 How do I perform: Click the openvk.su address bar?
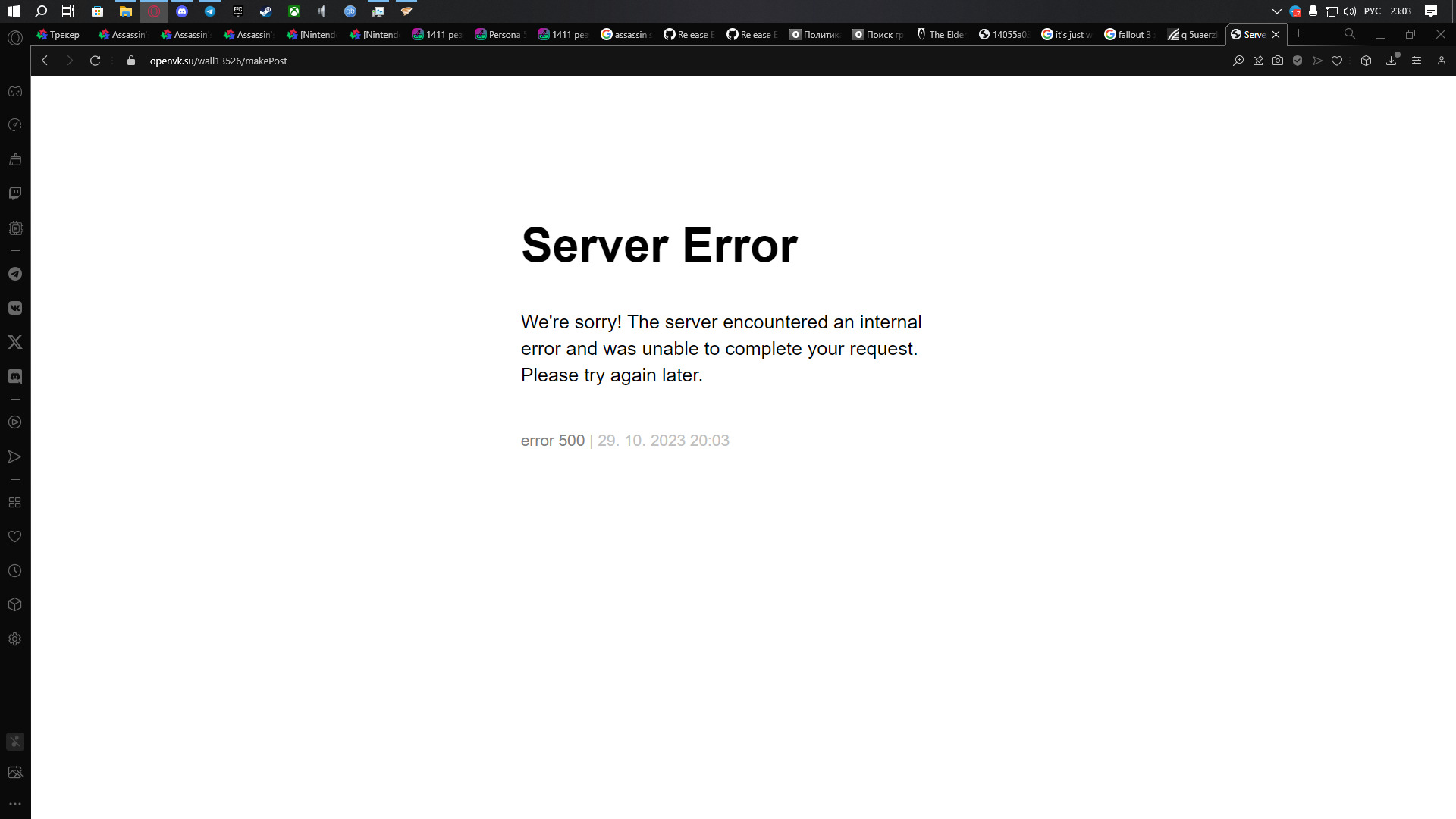pyautogui.click(x=218, y=61)
